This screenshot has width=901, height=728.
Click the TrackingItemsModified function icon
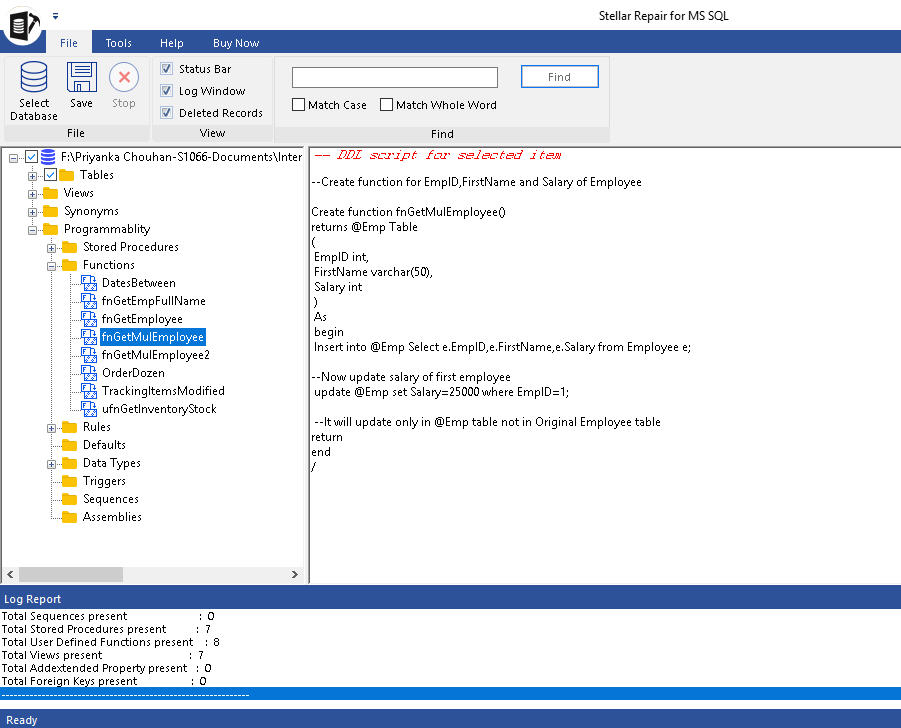89,391
